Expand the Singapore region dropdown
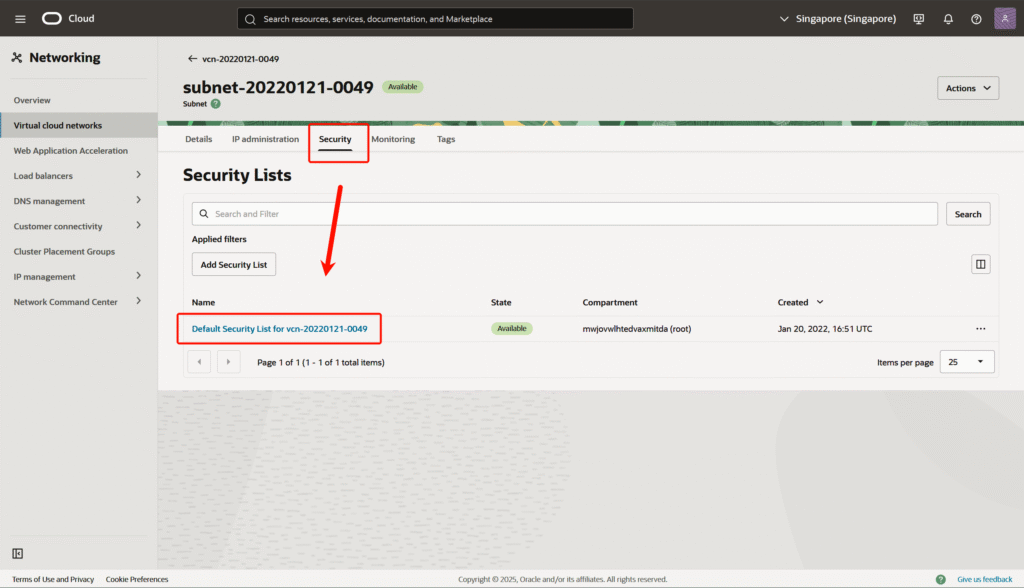 click(x=837, y=19)
